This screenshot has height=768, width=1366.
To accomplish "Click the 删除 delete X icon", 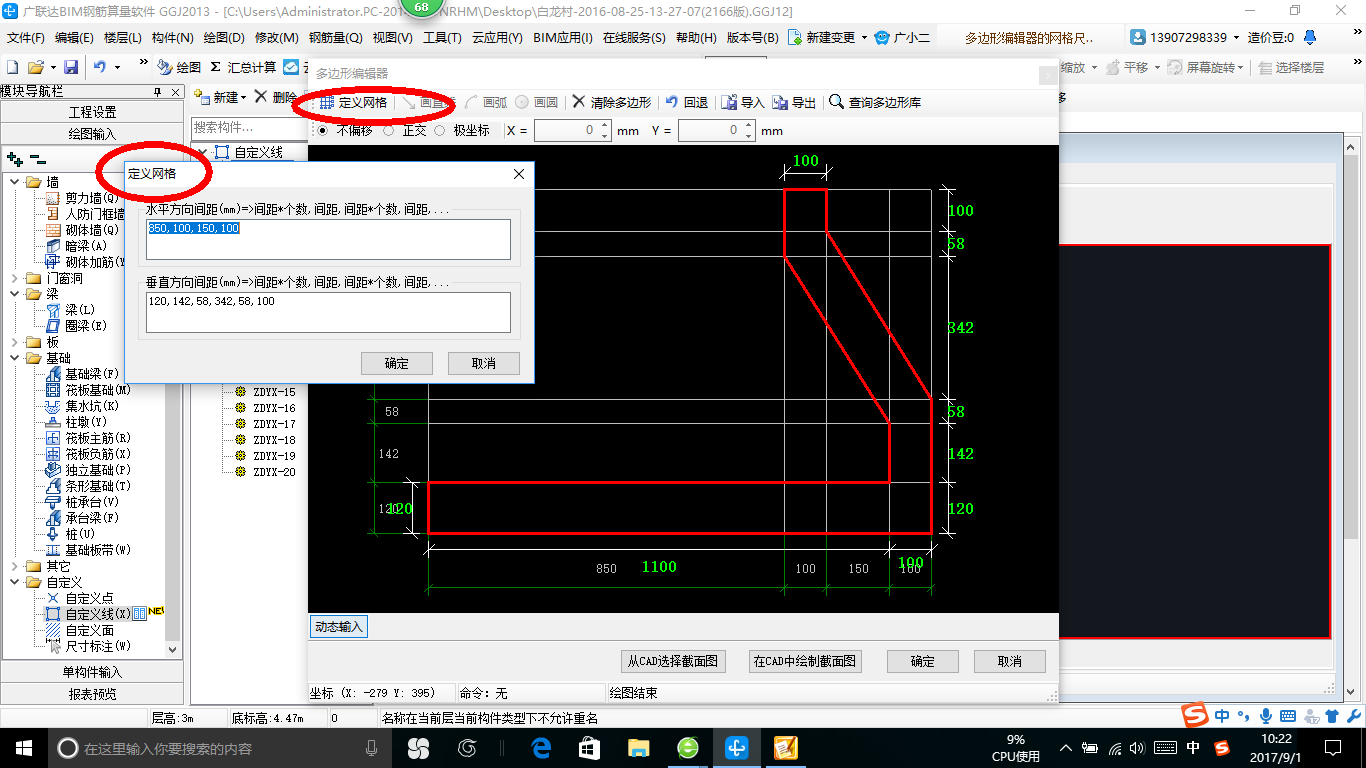I will point(260,97).
